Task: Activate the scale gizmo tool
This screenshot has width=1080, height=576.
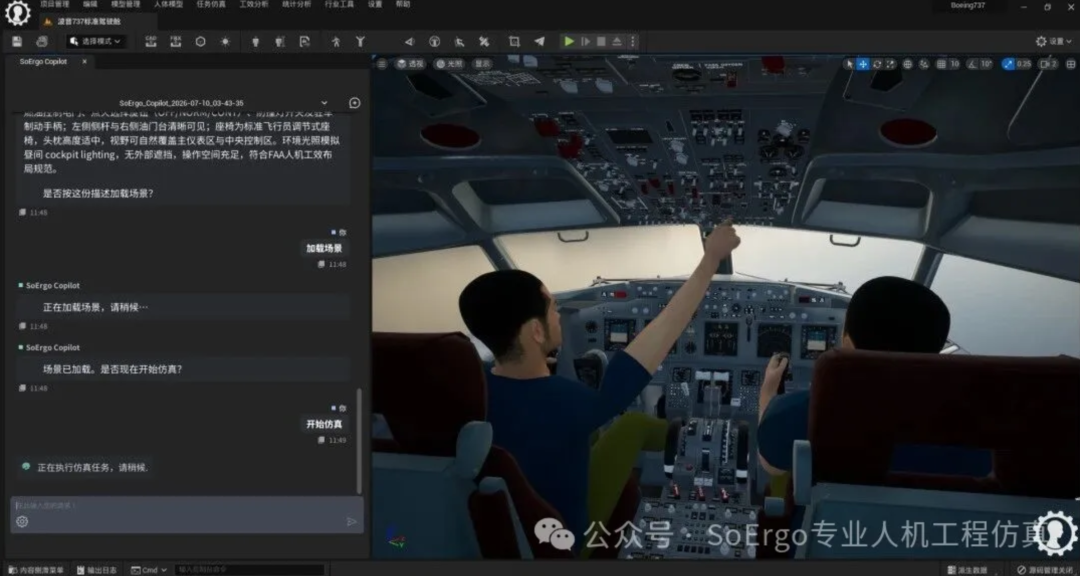Action: coord(891,63)
